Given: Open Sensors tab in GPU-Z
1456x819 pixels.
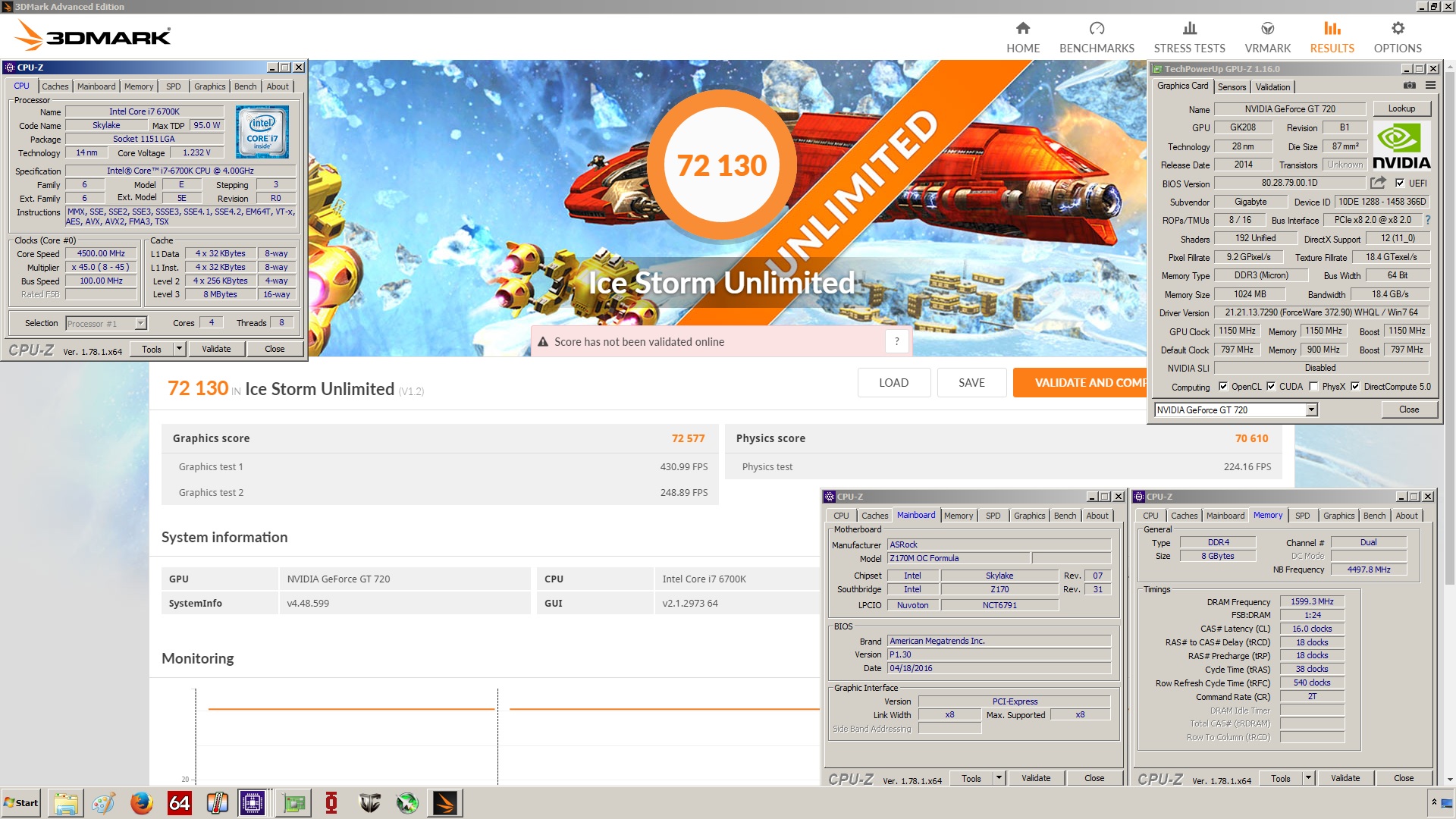Looking at the screenshot, I should [x=1232, y=87].
